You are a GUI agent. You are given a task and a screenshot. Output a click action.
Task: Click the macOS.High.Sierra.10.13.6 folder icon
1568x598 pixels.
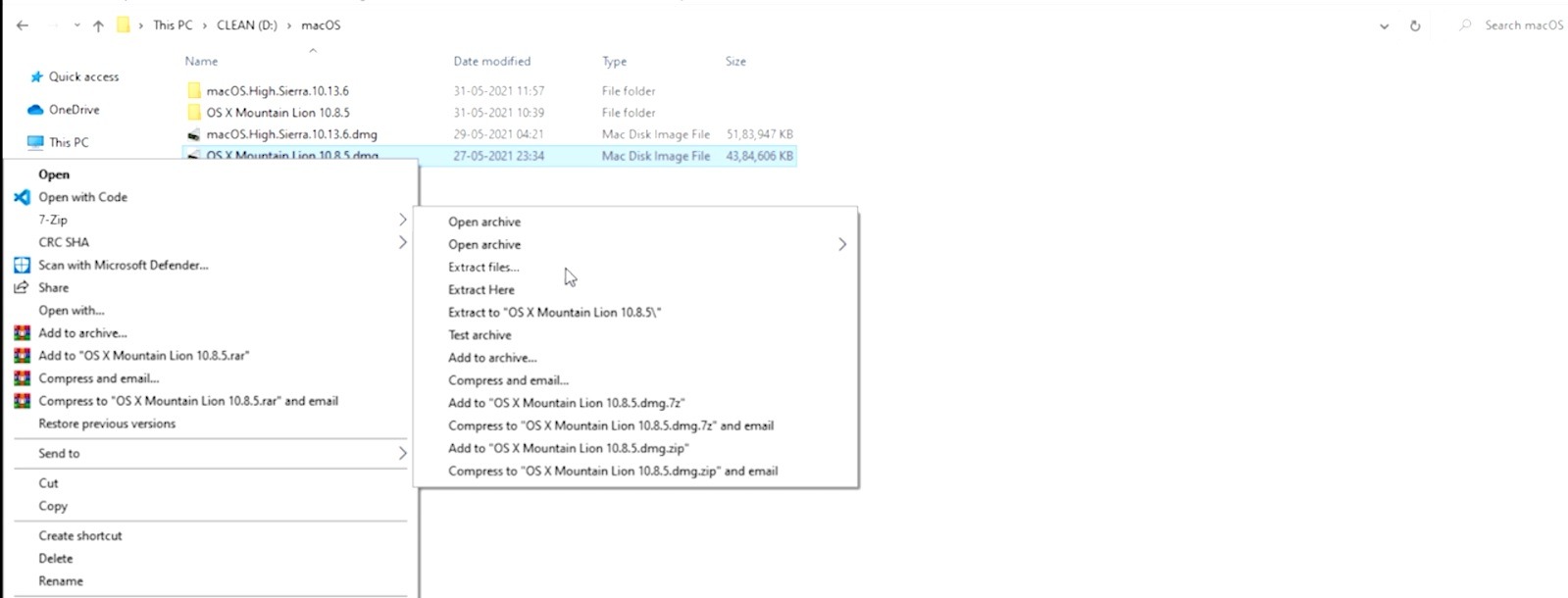click(194, 90)
